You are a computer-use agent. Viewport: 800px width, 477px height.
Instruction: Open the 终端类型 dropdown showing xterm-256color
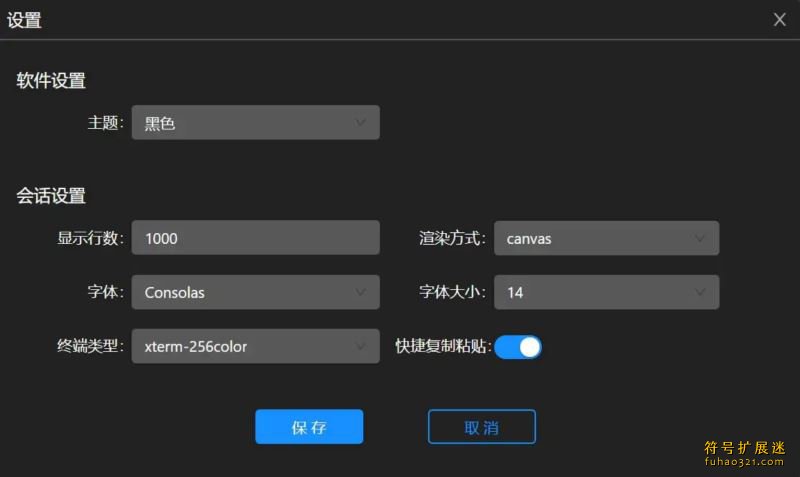256,346
